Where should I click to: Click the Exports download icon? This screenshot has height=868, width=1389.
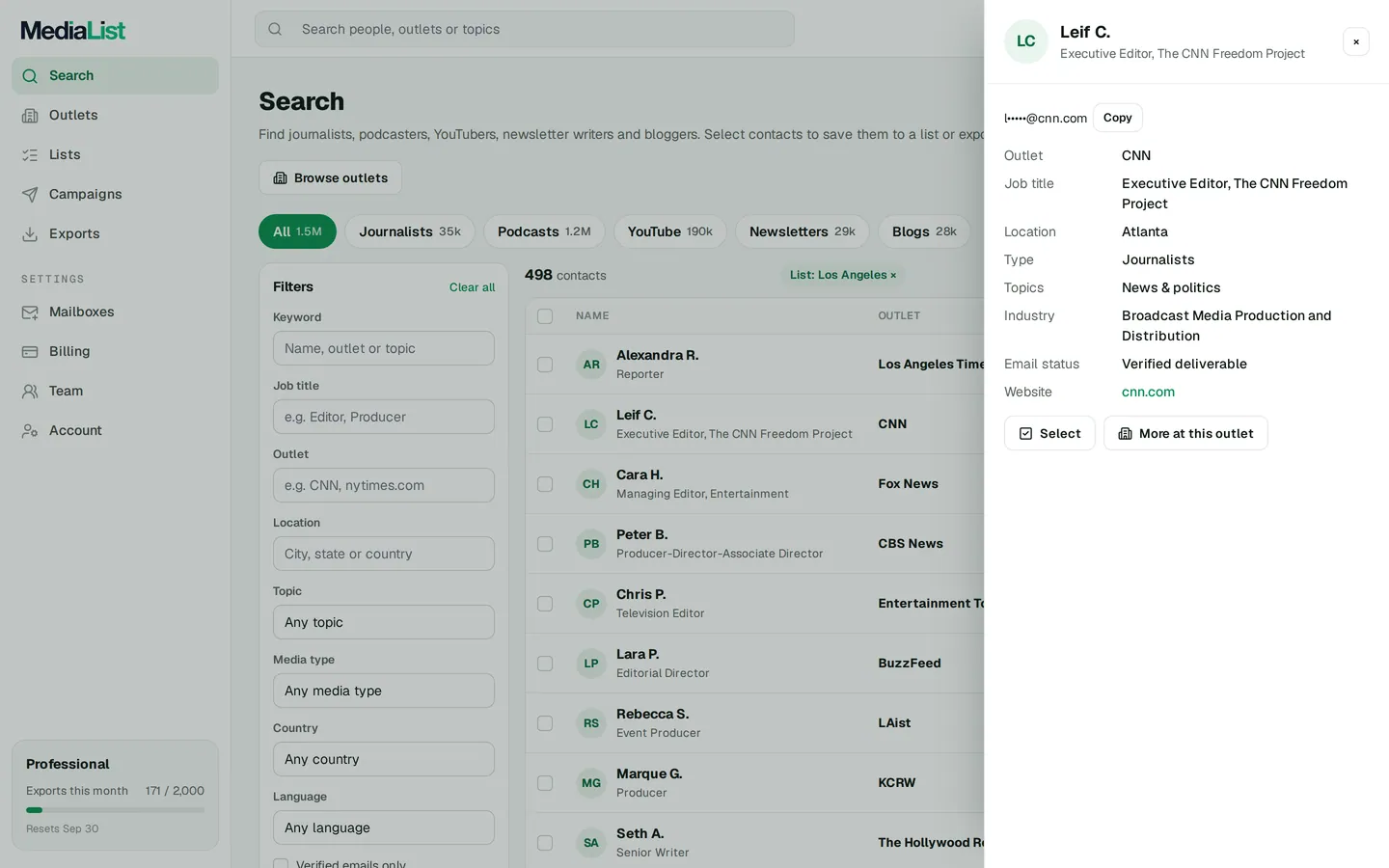(x=30, y=234)
